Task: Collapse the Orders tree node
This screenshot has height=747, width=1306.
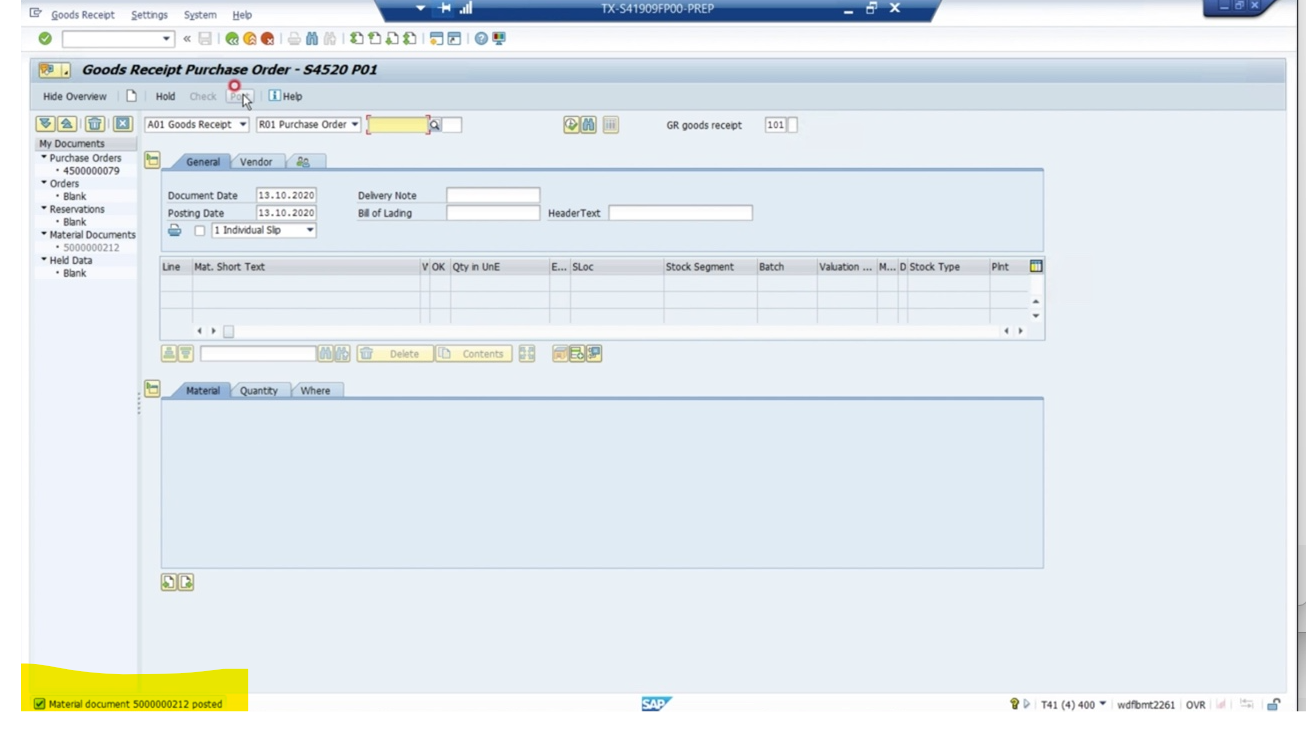Action: (x=44, y=183)
